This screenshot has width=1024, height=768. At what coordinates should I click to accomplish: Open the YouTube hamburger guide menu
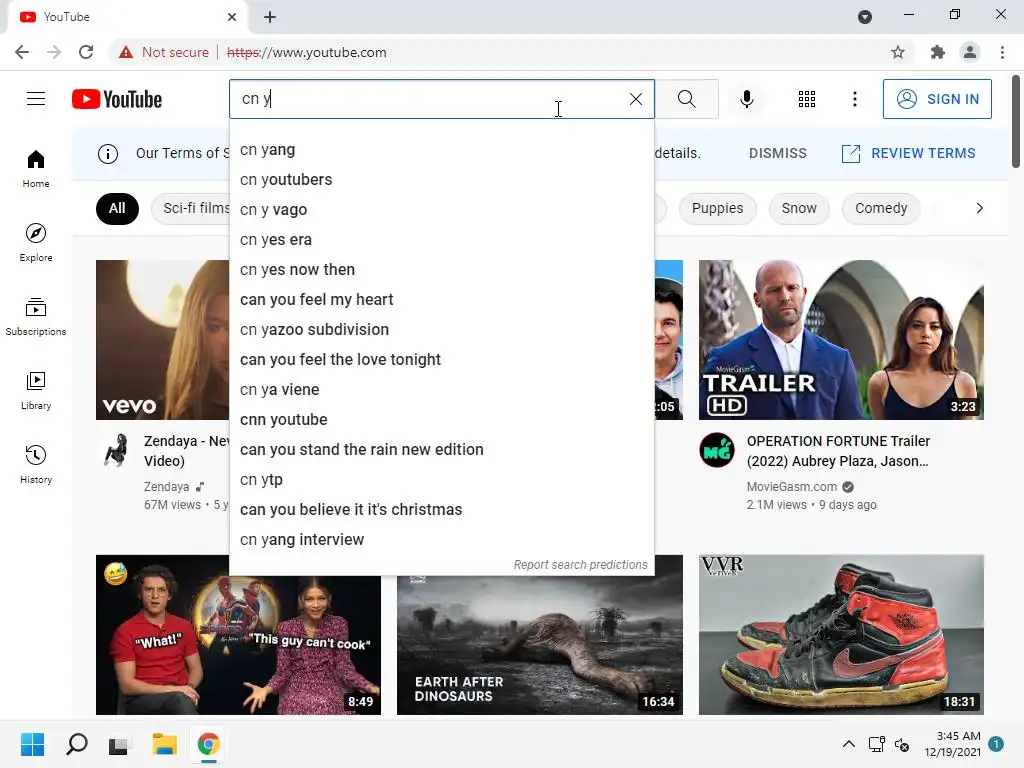(x=36, y=99)
